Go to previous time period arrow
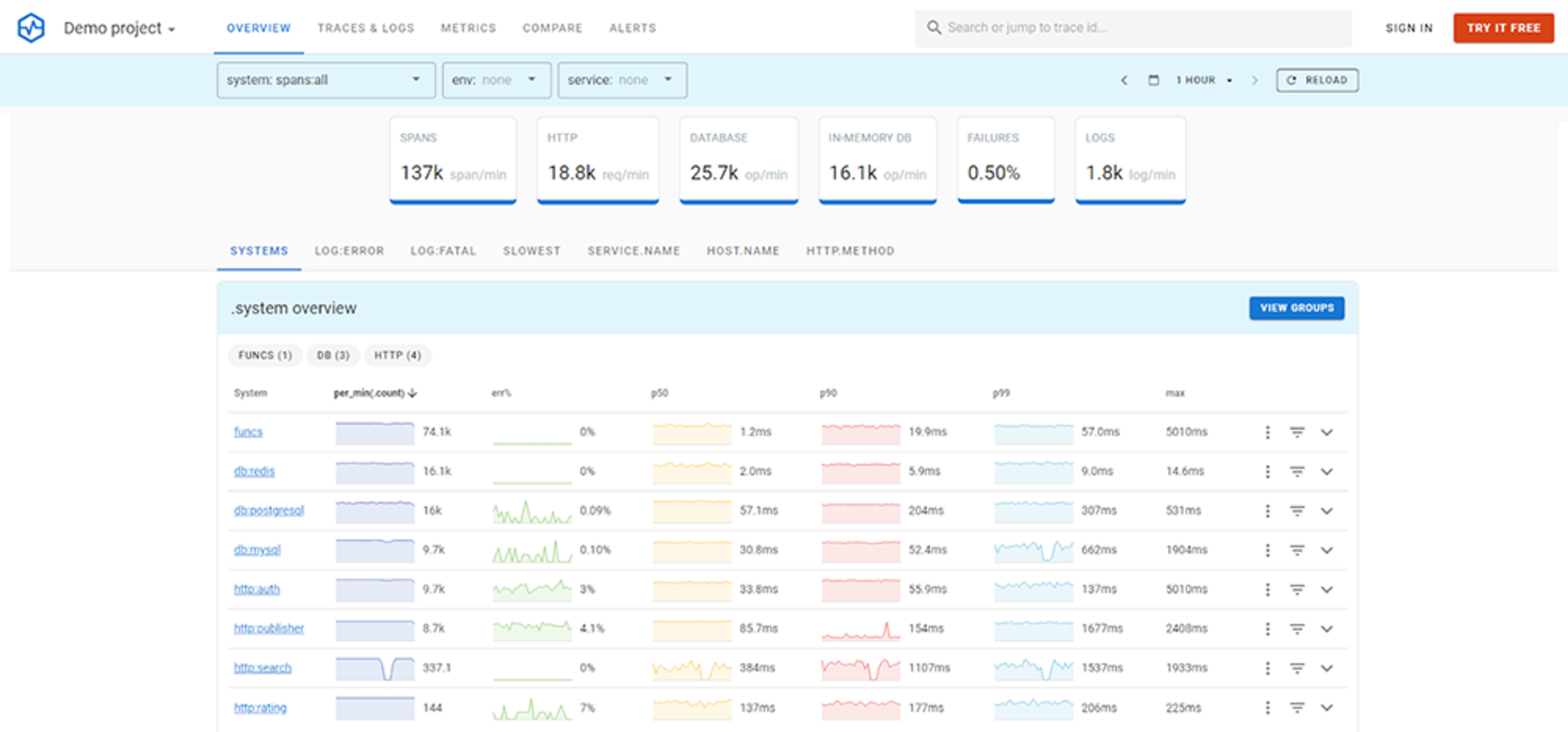This screenshot has width=1568, height=732. tap(1124, 80)
